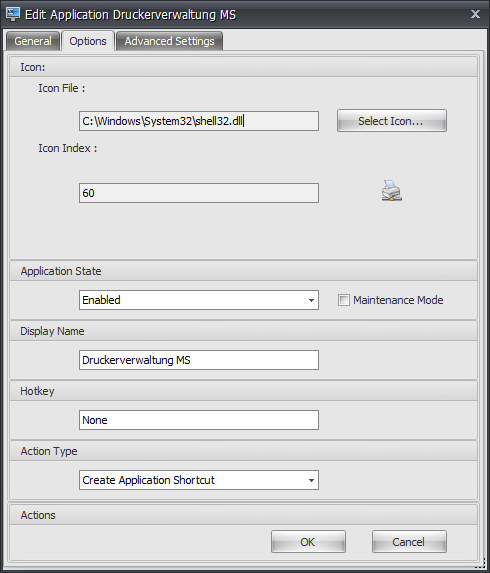Screen dimensions: 490x573
Task: Click the Display Name section header
Action: 243,331
